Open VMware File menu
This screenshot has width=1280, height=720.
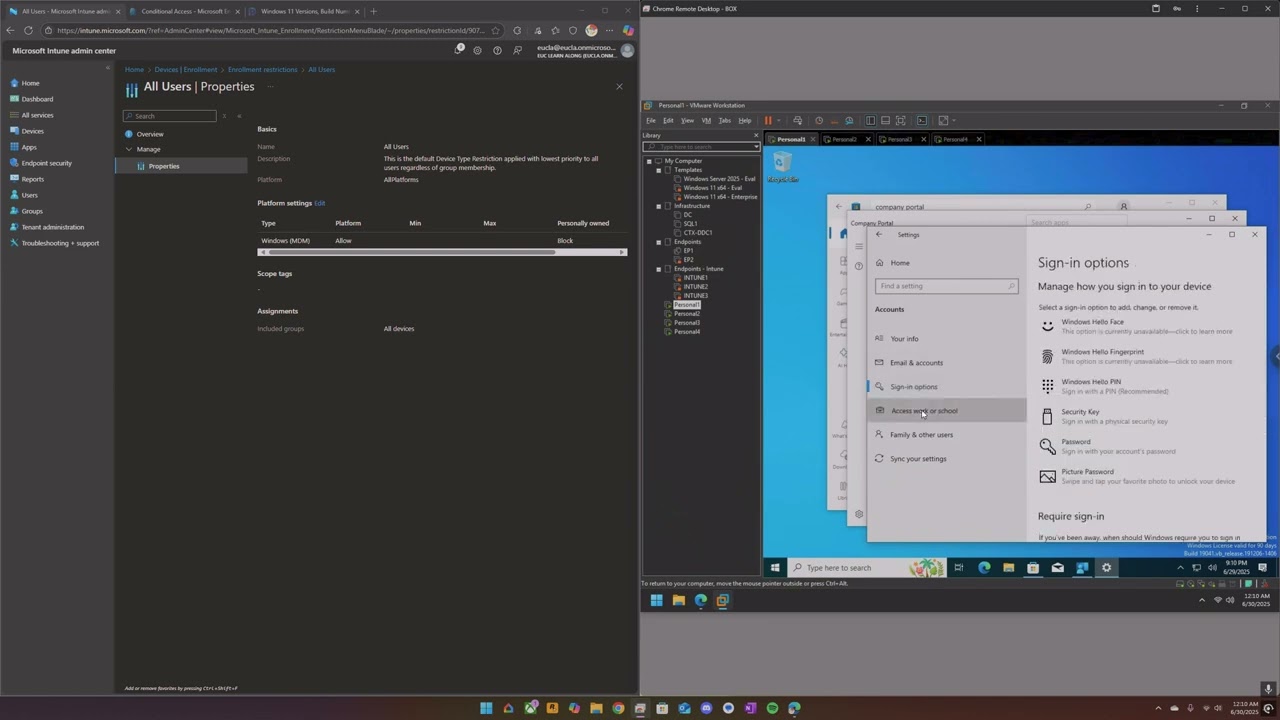click(x=650, y=120)
